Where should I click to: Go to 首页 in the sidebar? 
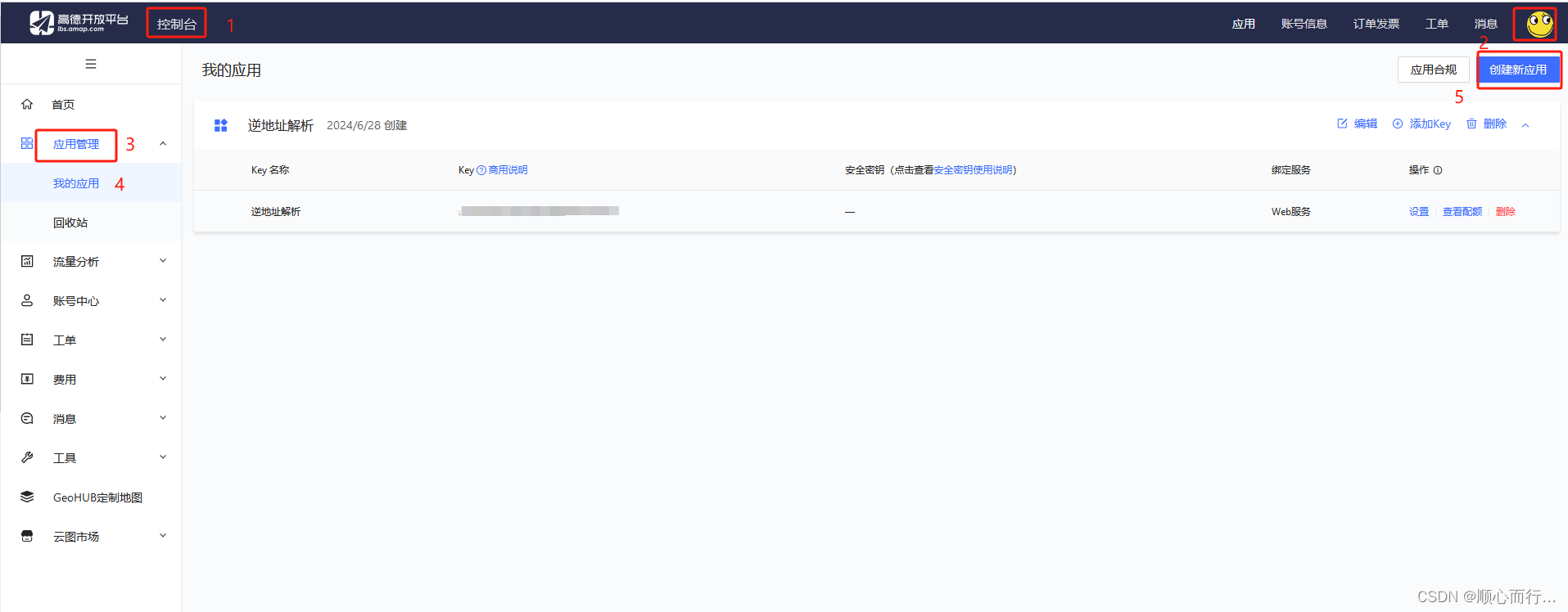pyautogui.click(x=63, y=105)
